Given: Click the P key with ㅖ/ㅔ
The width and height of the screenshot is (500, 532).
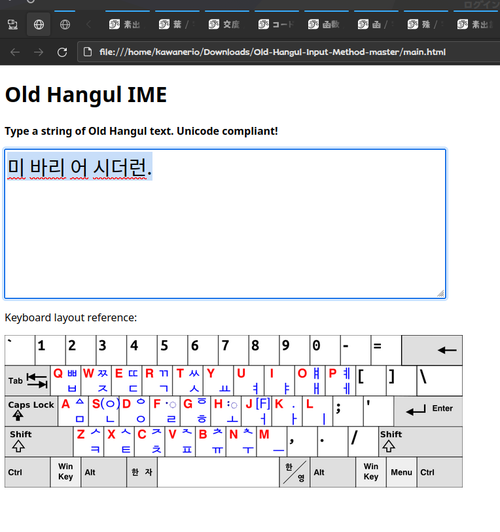Looking at the screenshot, I should pos(340,381).
